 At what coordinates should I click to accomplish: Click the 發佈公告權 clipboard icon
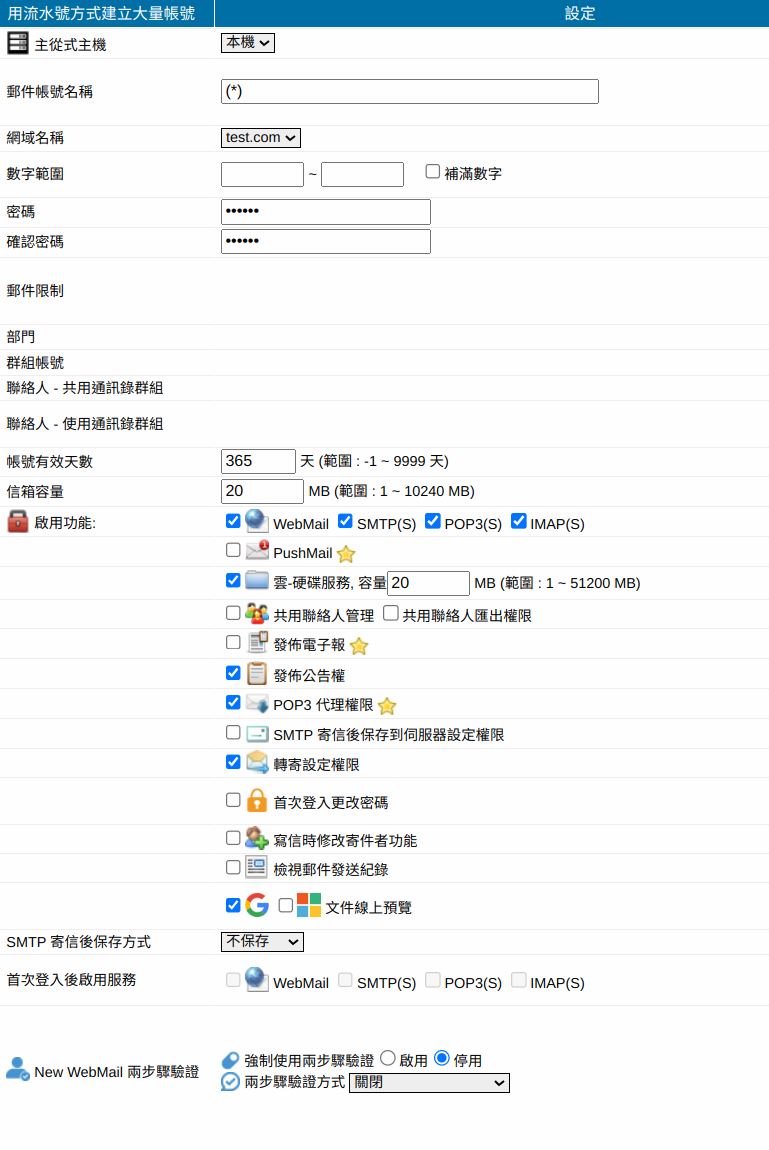[x=258, y=674]
